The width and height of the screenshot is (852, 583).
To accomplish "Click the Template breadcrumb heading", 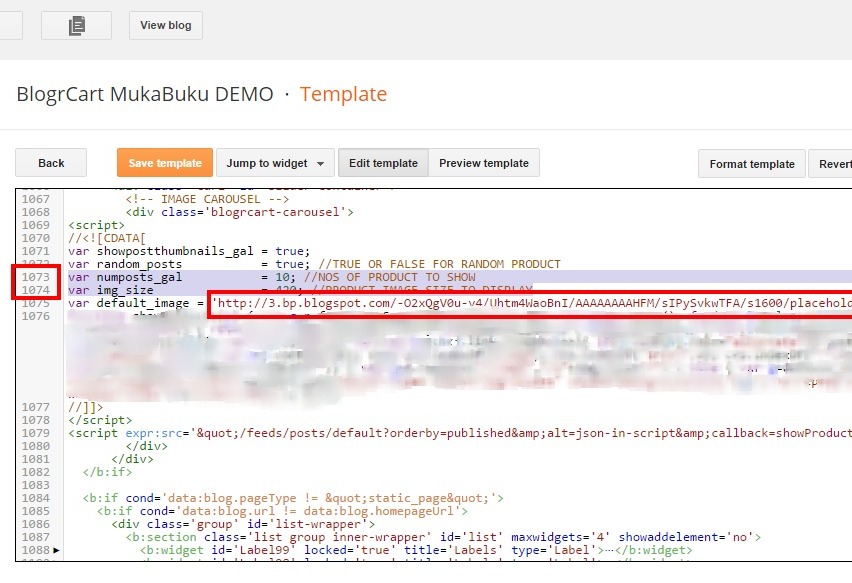I will click(x=343, y=94).
